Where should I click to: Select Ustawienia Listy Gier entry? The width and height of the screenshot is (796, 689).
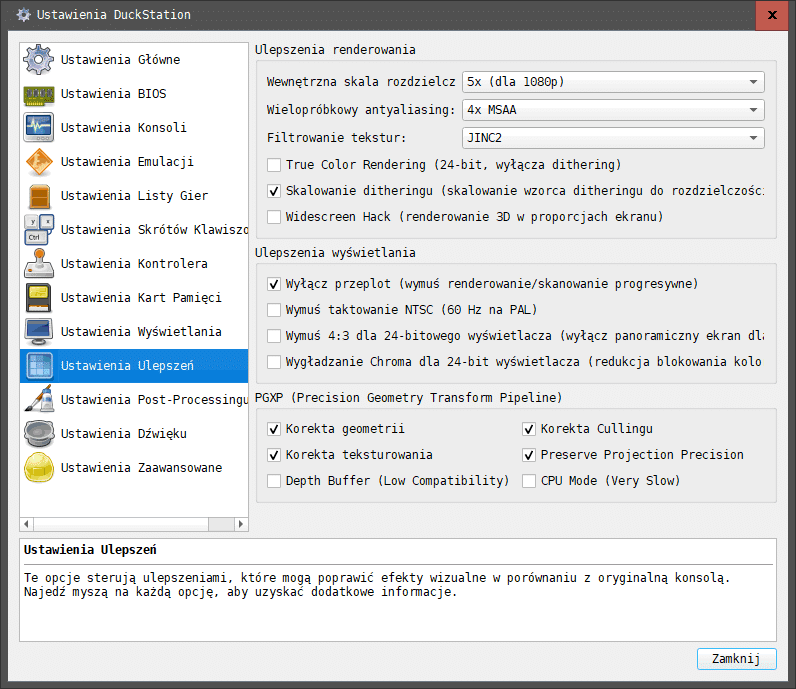point(134,195)
